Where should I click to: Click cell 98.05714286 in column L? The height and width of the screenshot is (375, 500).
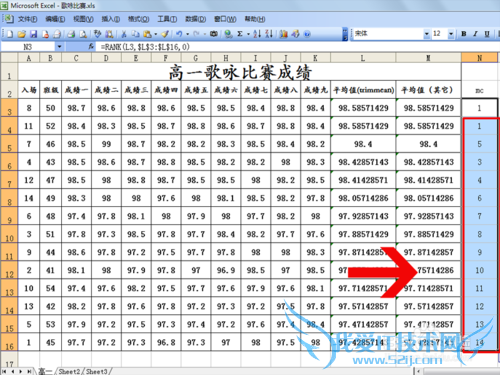pos(363,198)
